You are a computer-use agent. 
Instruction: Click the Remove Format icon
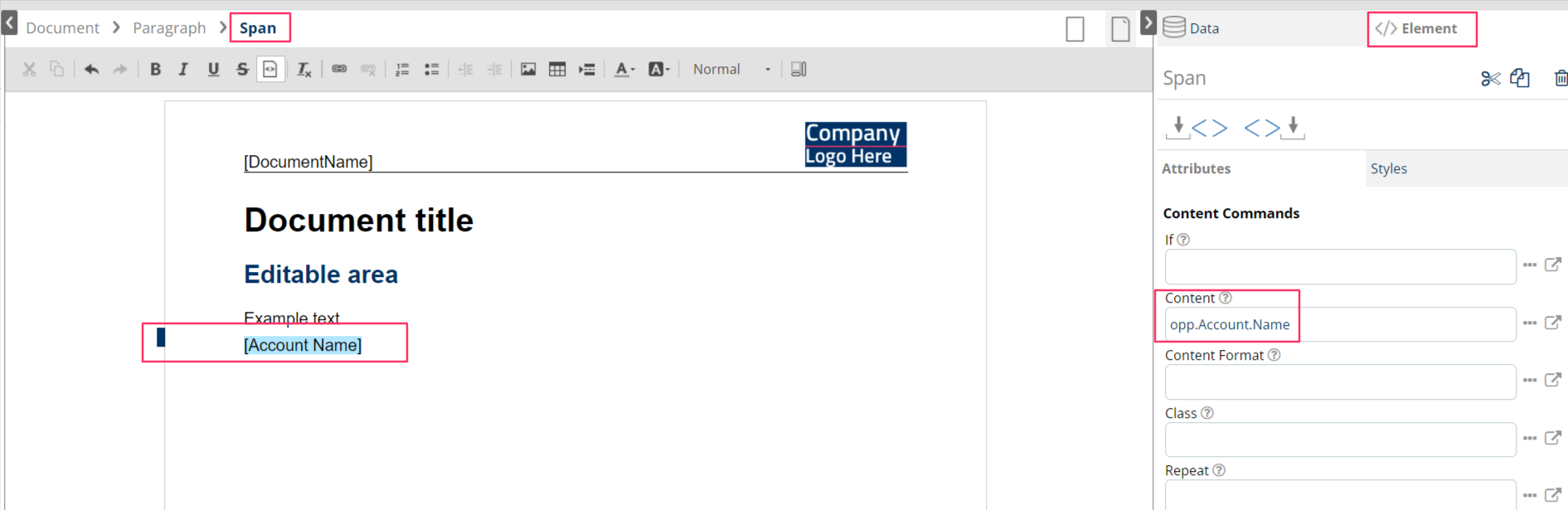click(304, 70)
